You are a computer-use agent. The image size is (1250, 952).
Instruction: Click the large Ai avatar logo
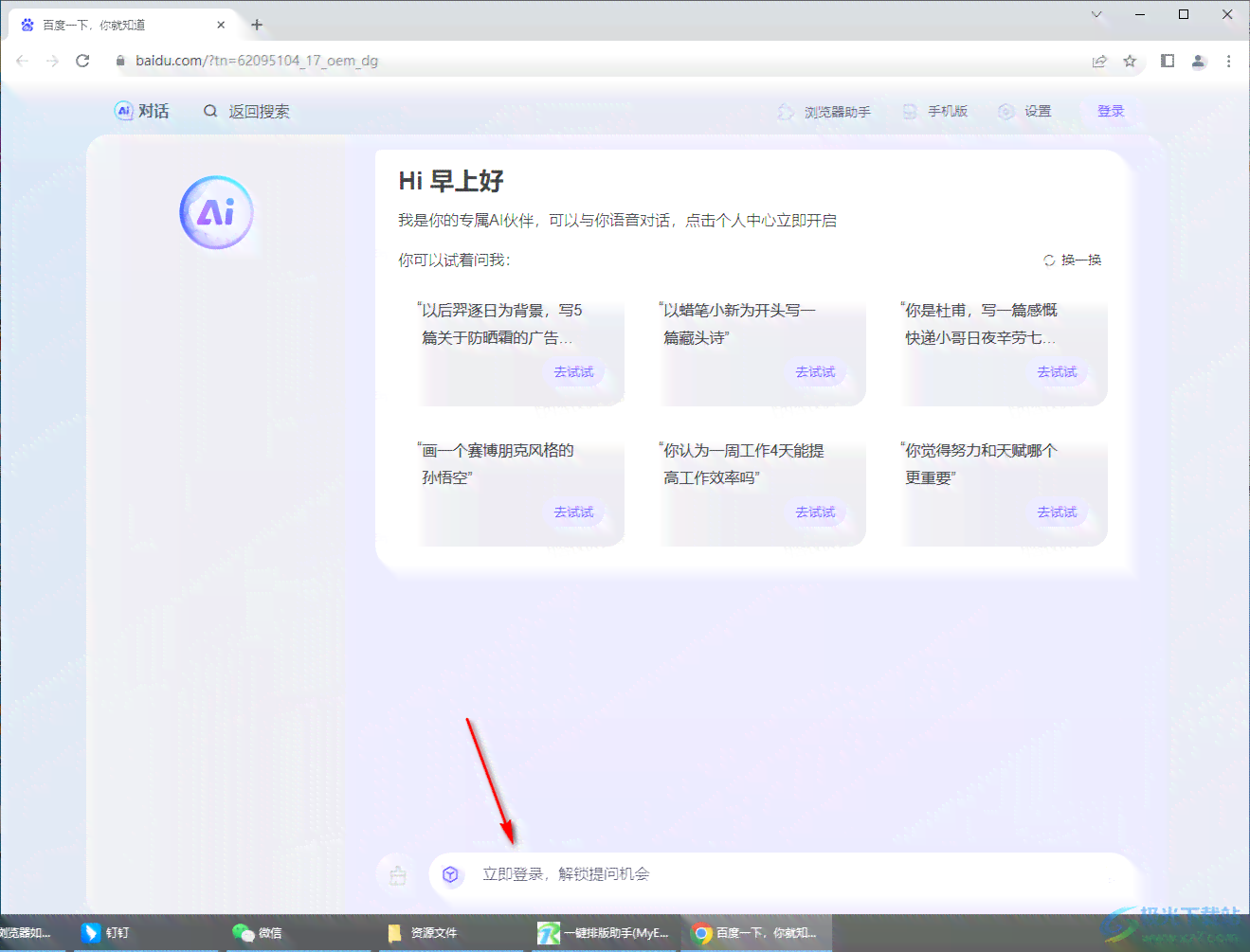217,212
